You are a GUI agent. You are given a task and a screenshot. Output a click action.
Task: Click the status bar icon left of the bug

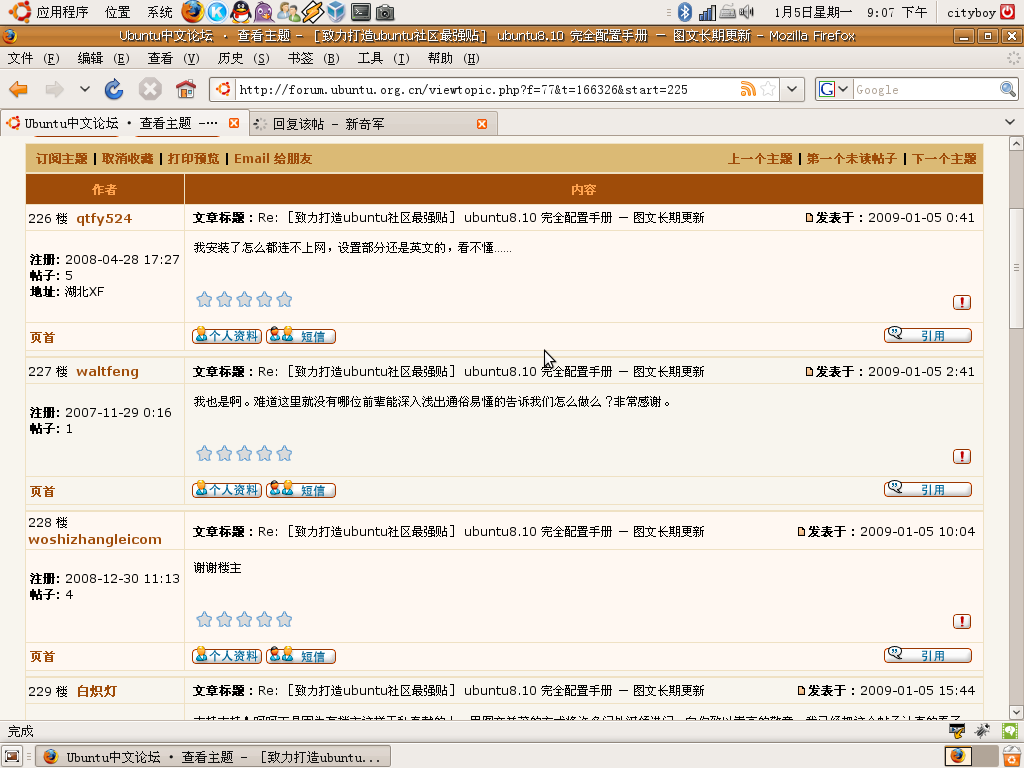957,731
